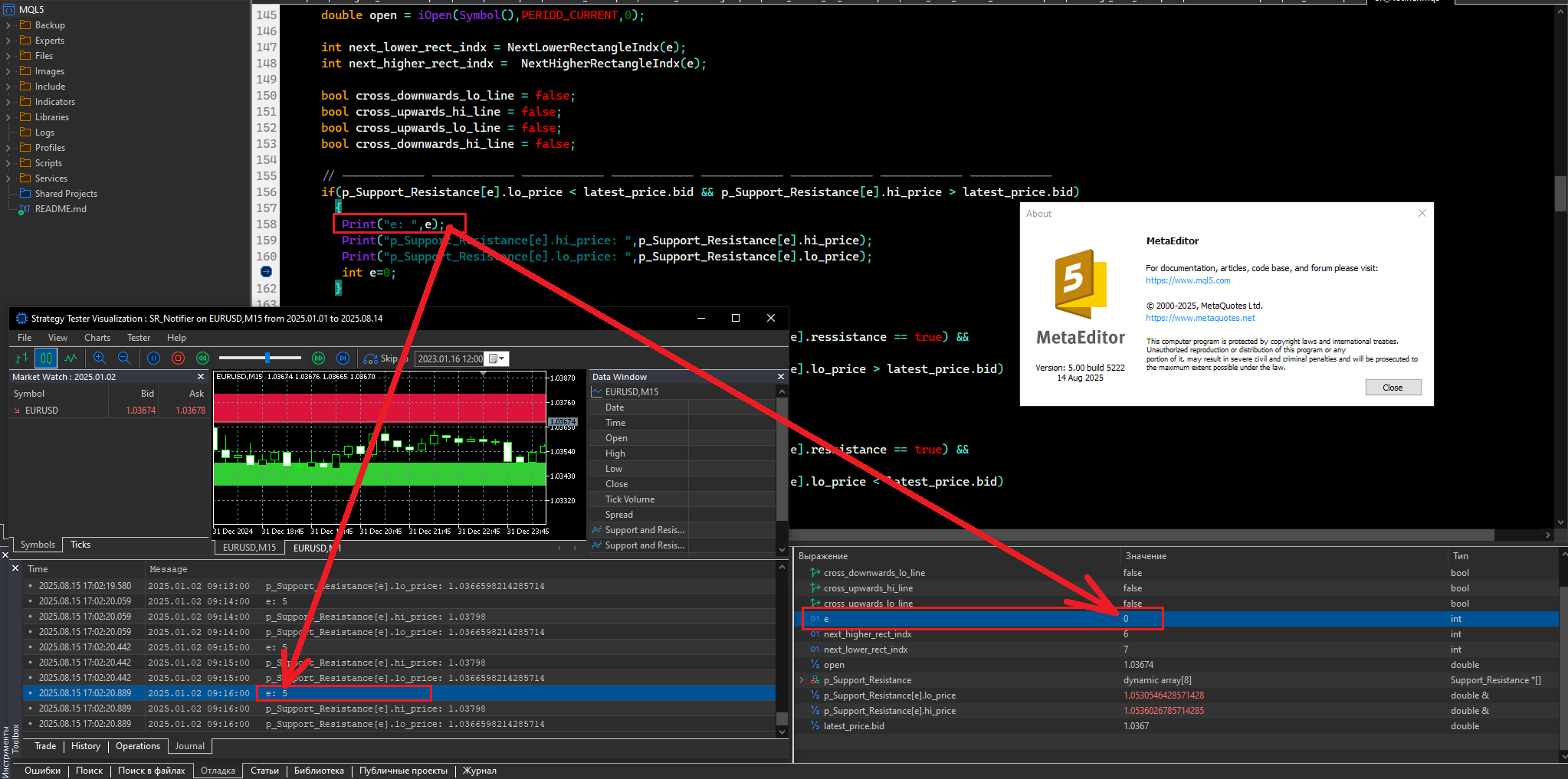Open the skip-to date calendar dropdown

coord(497,359)
